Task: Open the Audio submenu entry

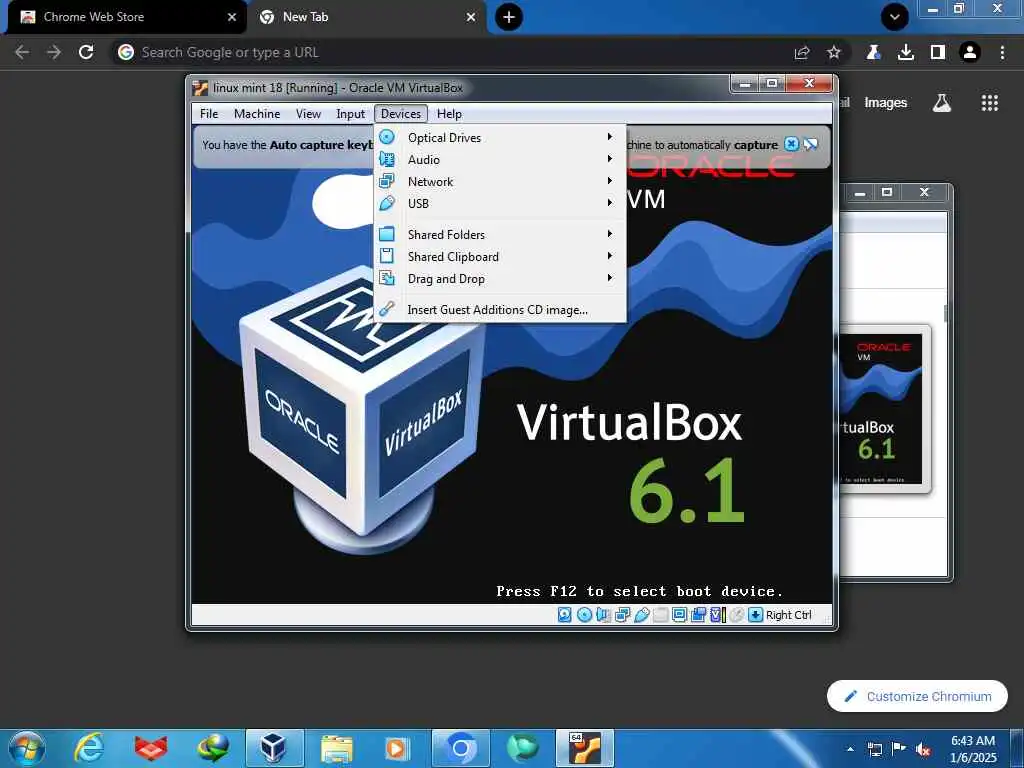Action: 500,159
